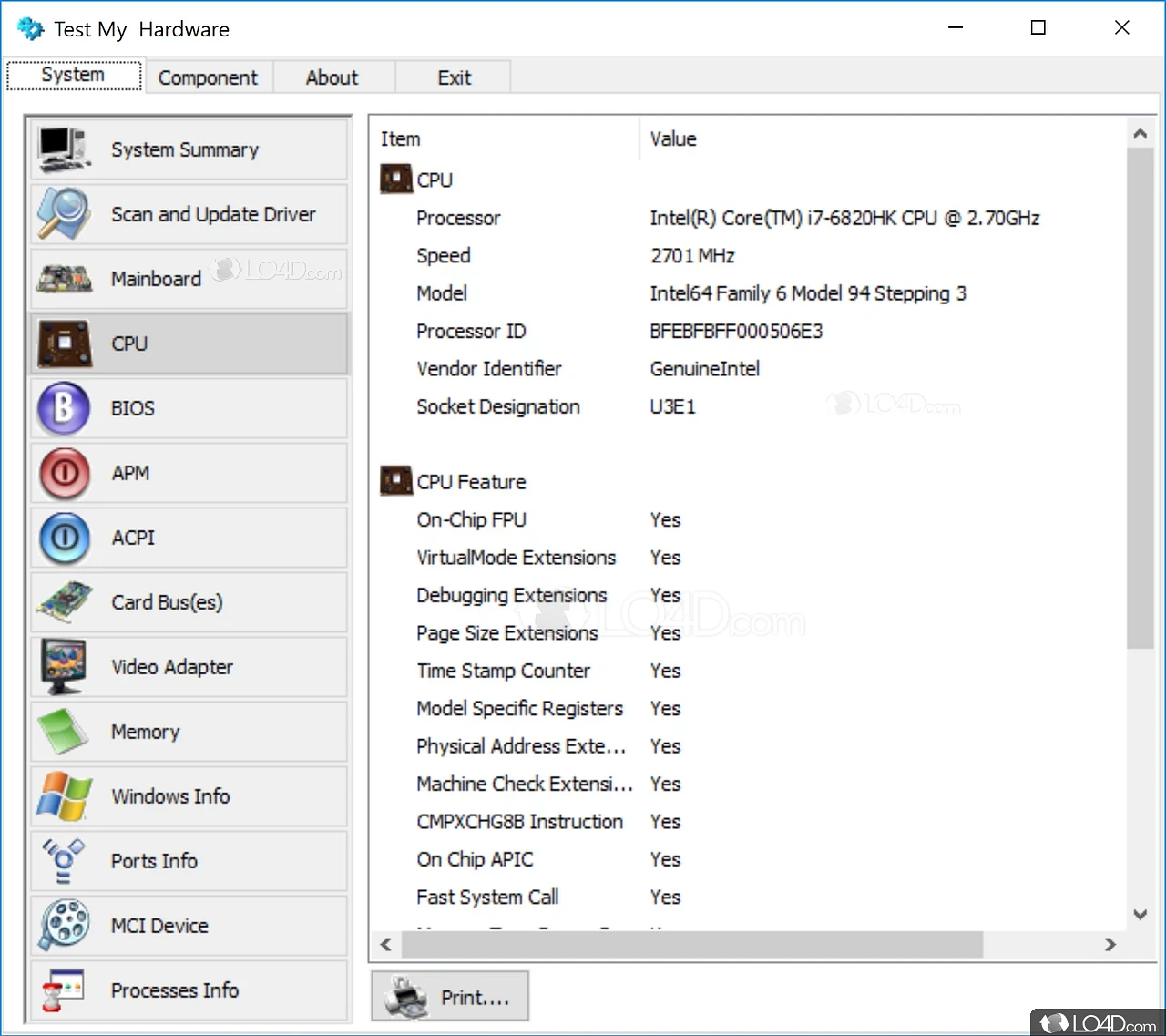Click the scroll right arrow of the list
Viewport: 1166px width, 1036px height.
click(x=1110, y=945)
